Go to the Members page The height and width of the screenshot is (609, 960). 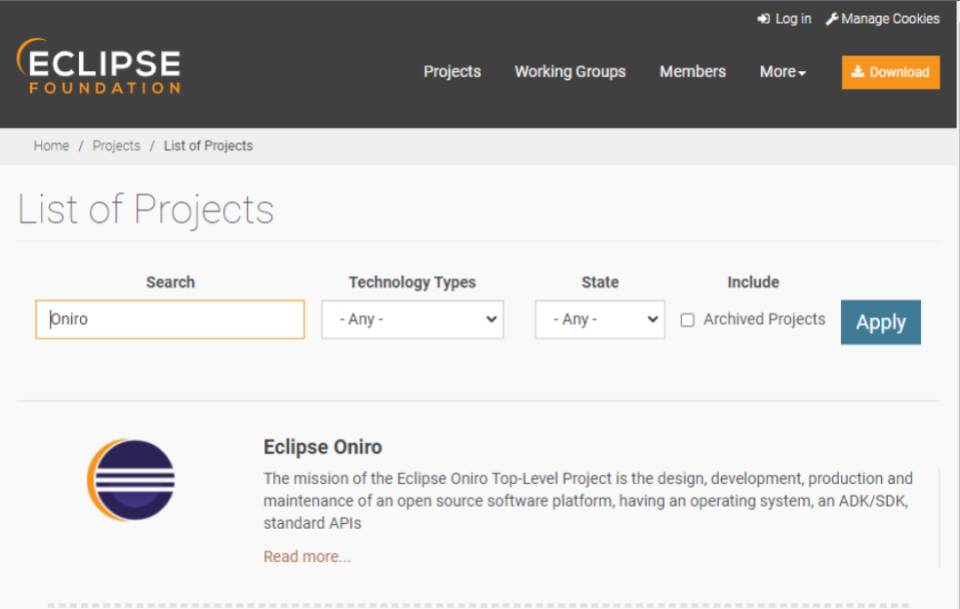692,72
